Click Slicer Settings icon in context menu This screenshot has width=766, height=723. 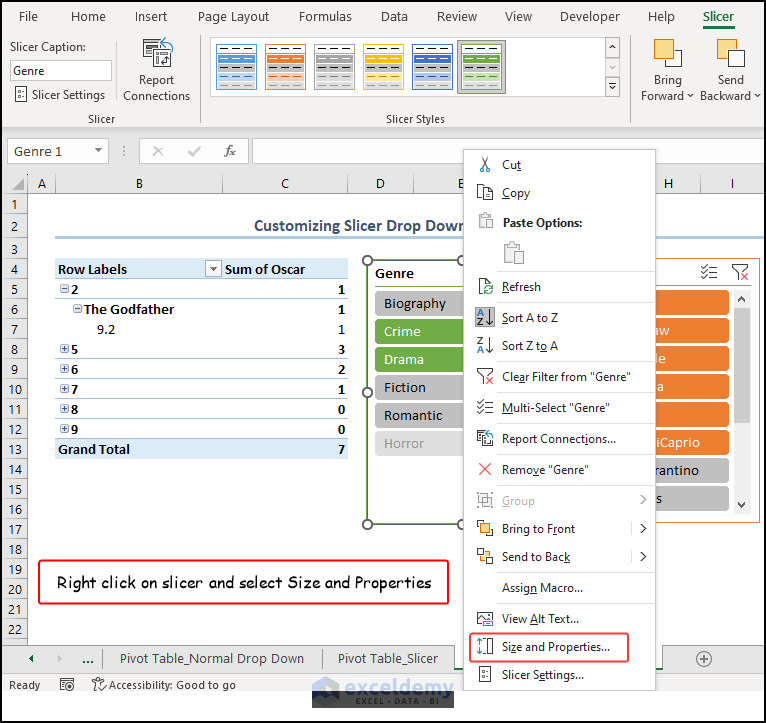(x=485, y=674)
